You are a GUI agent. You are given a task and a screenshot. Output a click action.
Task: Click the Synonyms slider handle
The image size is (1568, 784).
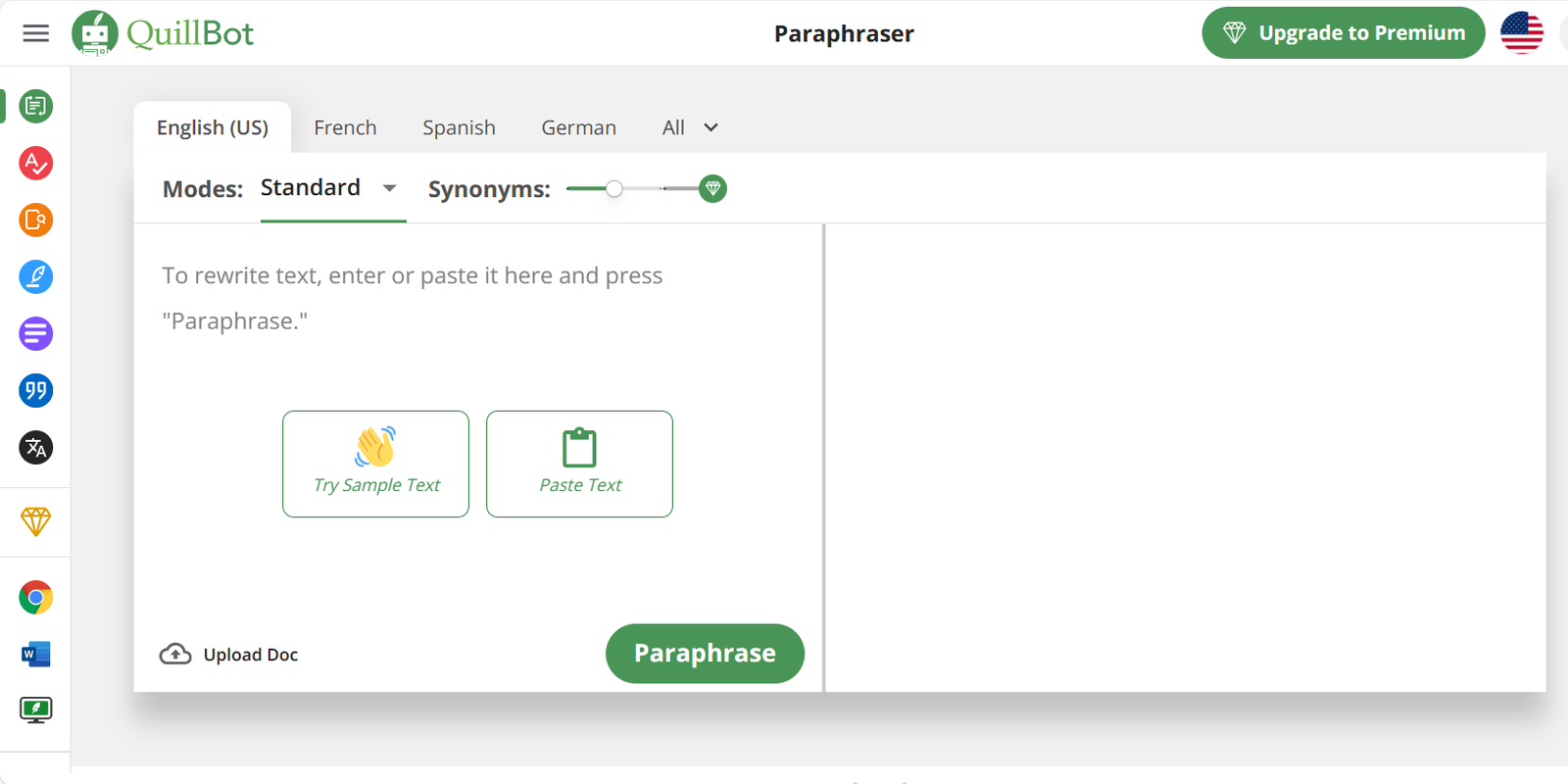coord(614,188)
